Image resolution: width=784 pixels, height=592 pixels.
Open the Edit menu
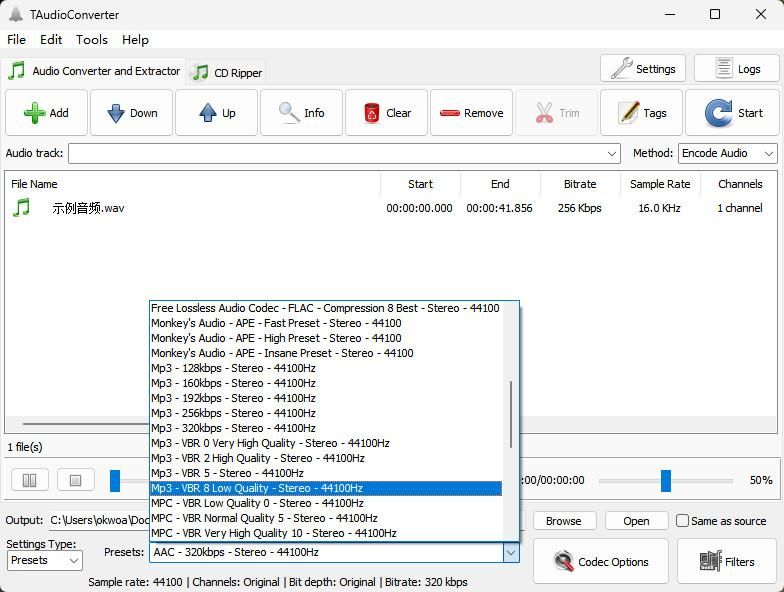(51, 40)
